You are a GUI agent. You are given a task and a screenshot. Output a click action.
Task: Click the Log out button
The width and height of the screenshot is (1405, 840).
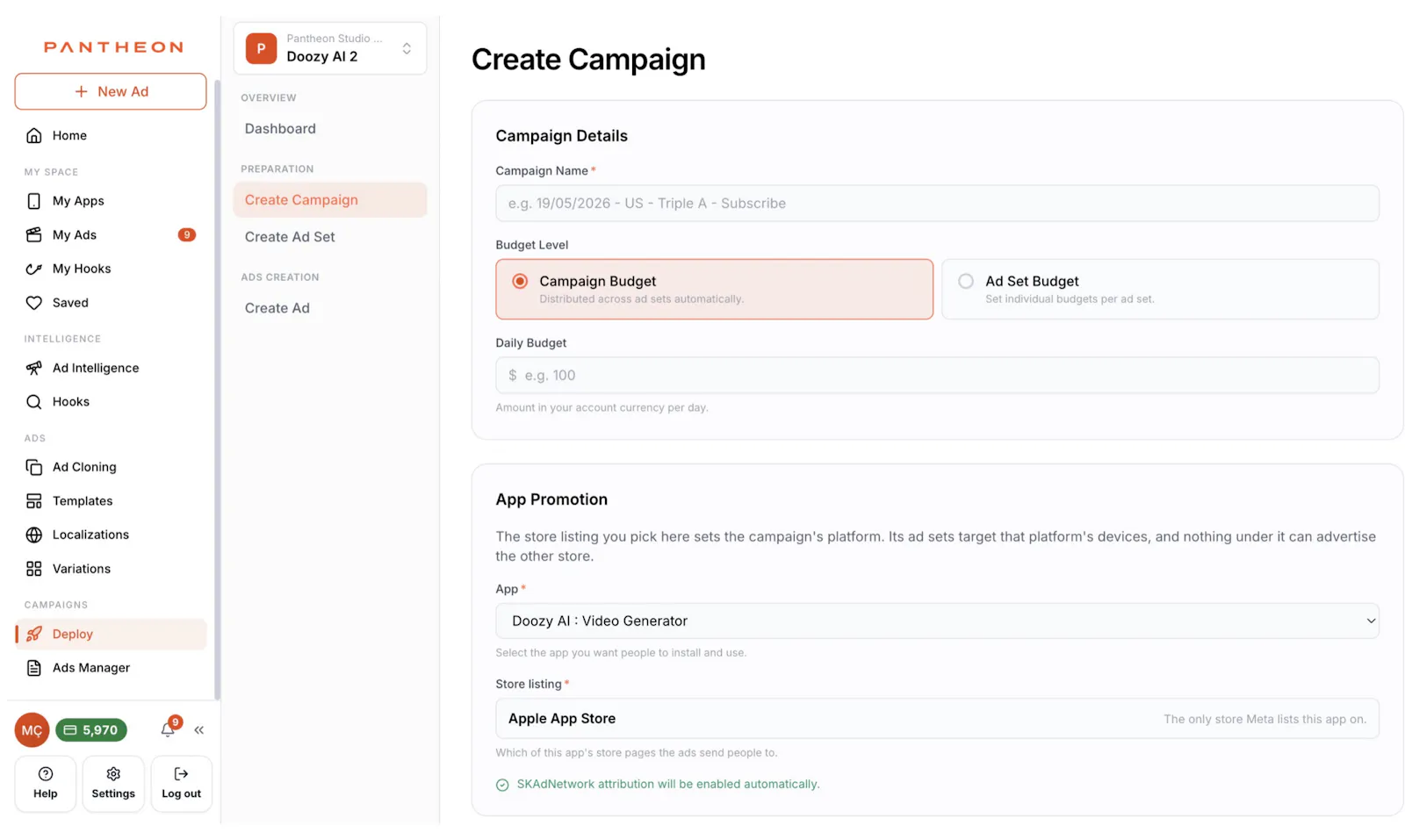pos(181,784)
